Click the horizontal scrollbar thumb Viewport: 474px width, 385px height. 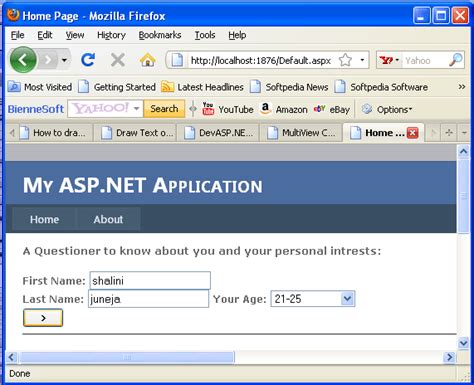pyautogui.click(x=127, y=357)
